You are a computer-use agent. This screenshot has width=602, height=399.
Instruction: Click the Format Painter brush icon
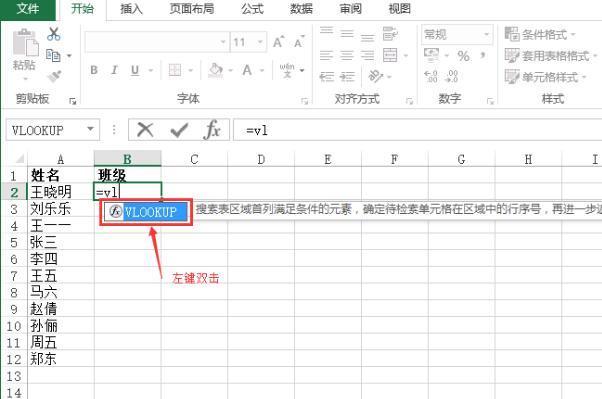click(x=55, y=76)
